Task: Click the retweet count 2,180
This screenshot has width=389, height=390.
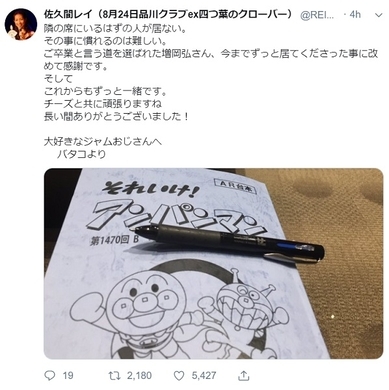Action: click(139, 376)
